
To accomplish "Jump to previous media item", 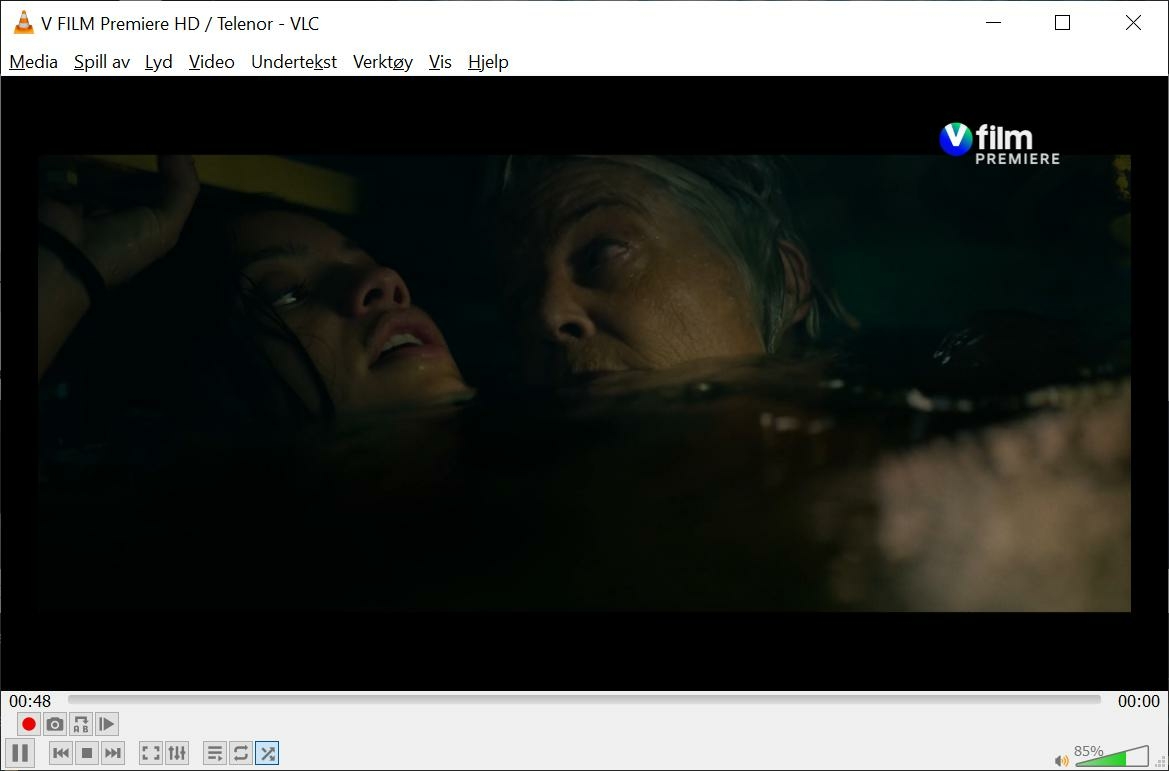I will (61, 753).
